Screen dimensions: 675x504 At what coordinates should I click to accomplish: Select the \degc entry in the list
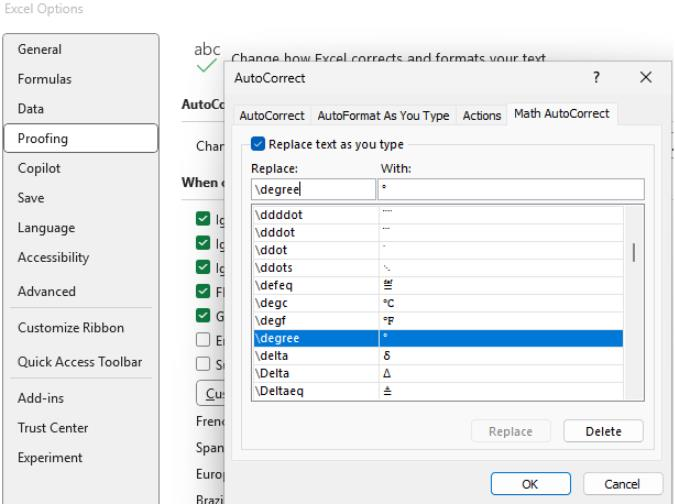(x=438, y=303)
